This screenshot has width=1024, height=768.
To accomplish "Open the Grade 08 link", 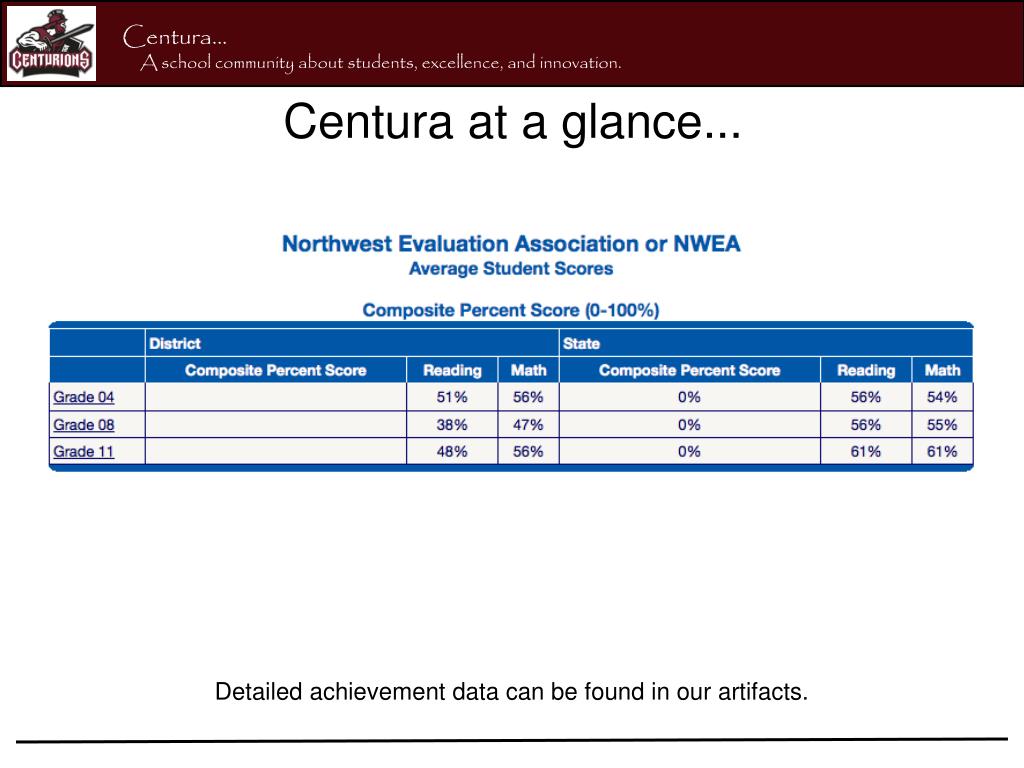I will pyautogui.click(x=84, y=424).
